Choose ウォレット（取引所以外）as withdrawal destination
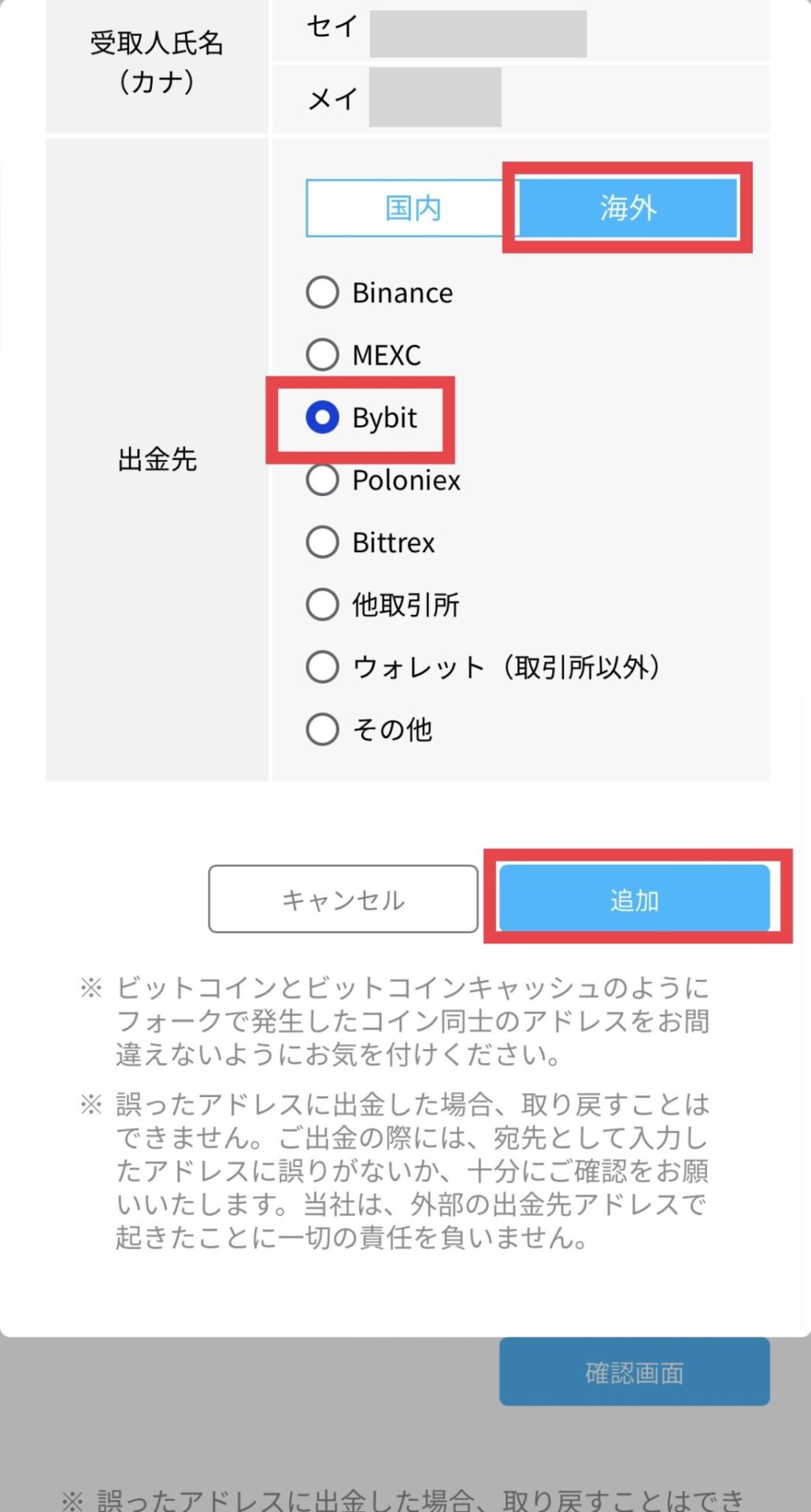The image size is (811, 1512). coord(322,667)
